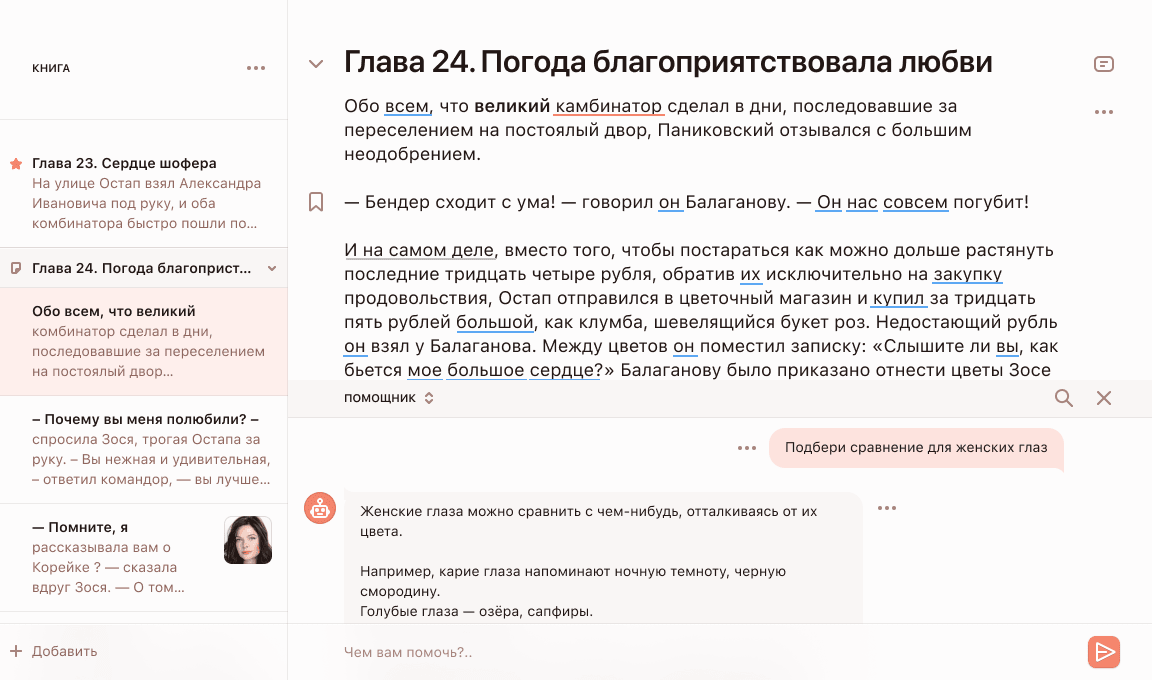This screenshot has height=680, width=1152.
Task: Open the chapter options menu (three dots)
Action: pyautogui.click(x=1104, y=112)
